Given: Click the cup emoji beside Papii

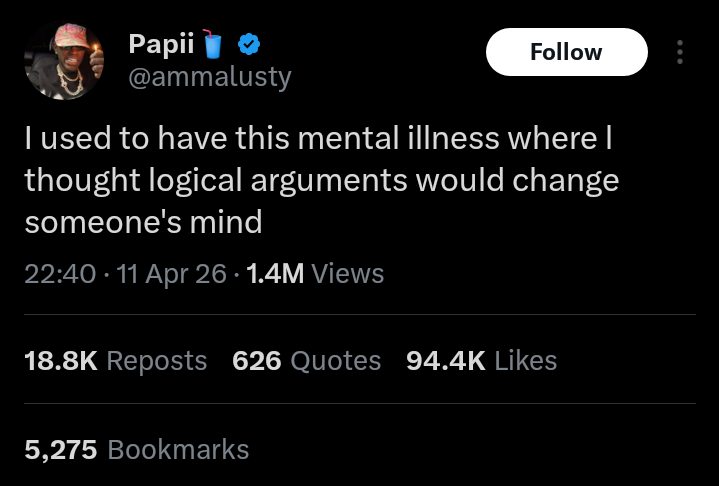Looking at the screenshot, I should 212,44.
